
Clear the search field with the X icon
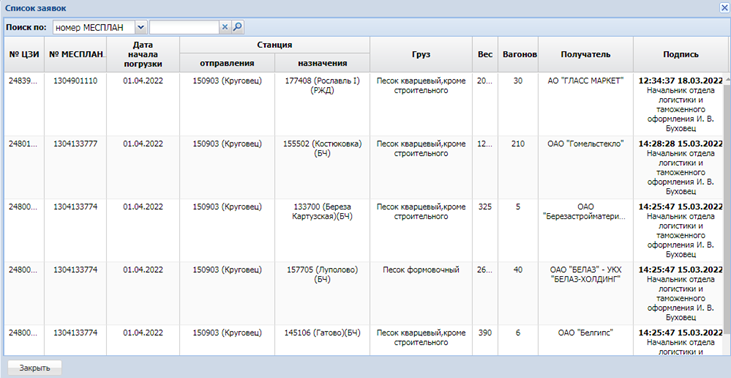[x=224, y=27]
